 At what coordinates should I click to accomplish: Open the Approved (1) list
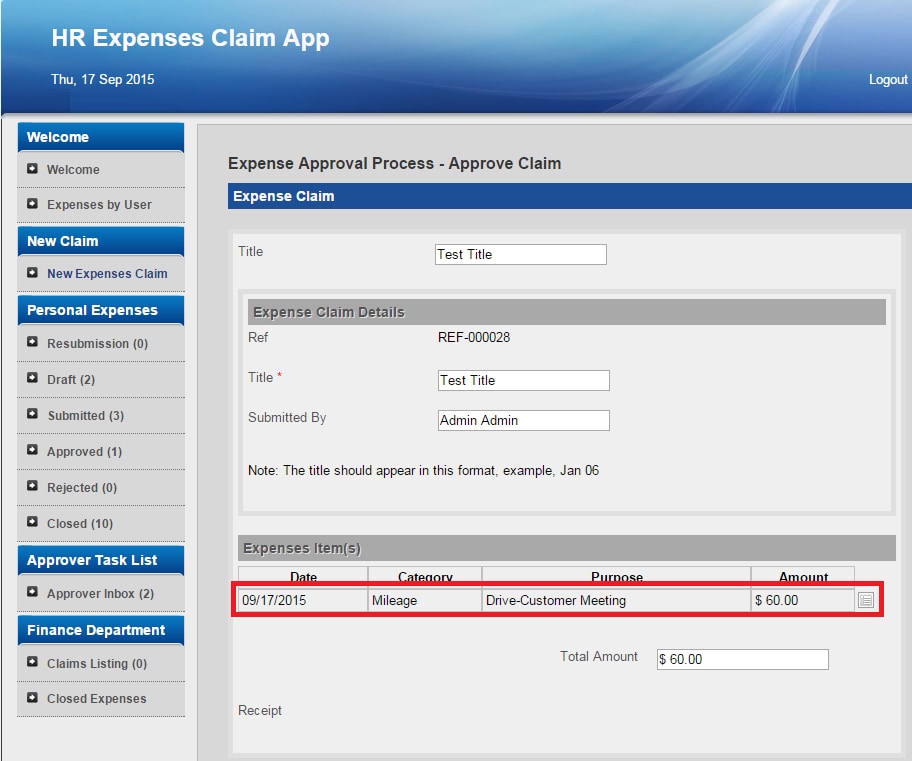click(84, 452)
